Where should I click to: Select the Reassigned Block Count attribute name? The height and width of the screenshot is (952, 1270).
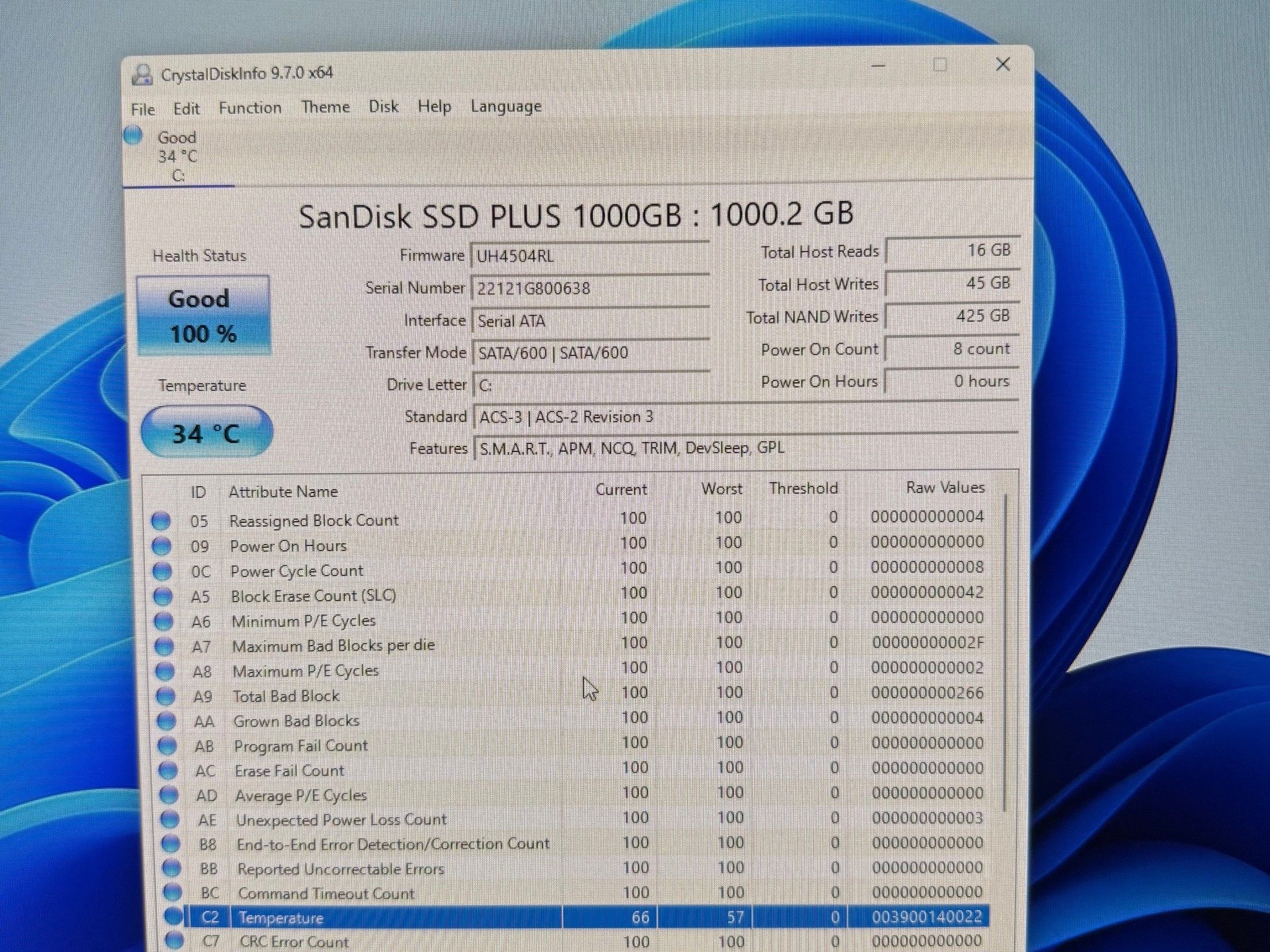(314, 521)
